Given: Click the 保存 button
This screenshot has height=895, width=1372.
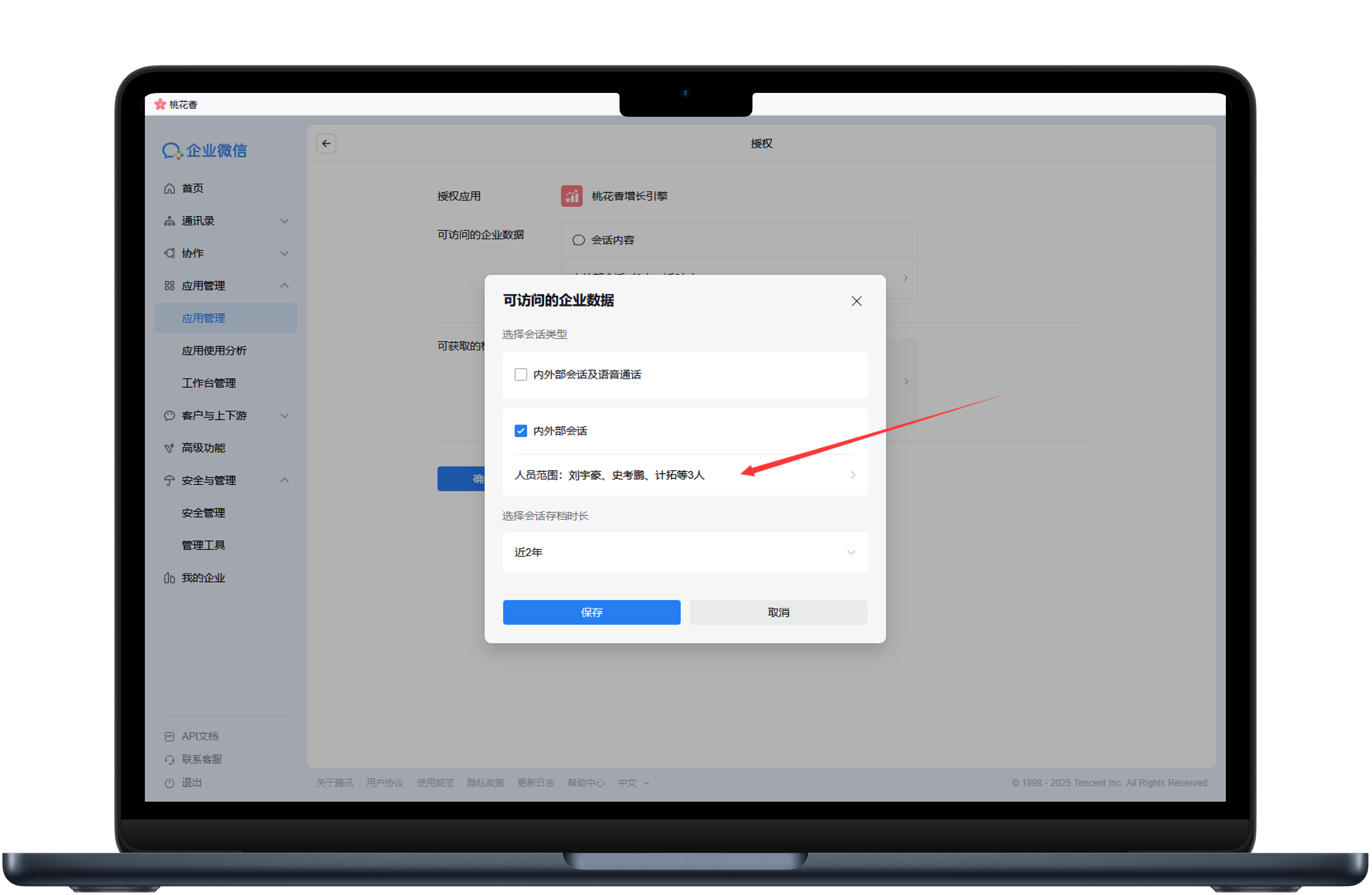Looking at the screenshot, I should 591,612.
